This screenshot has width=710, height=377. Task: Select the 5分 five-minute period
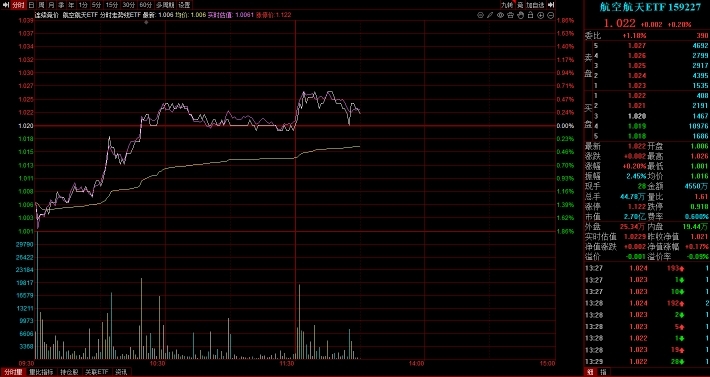[96, 5]
